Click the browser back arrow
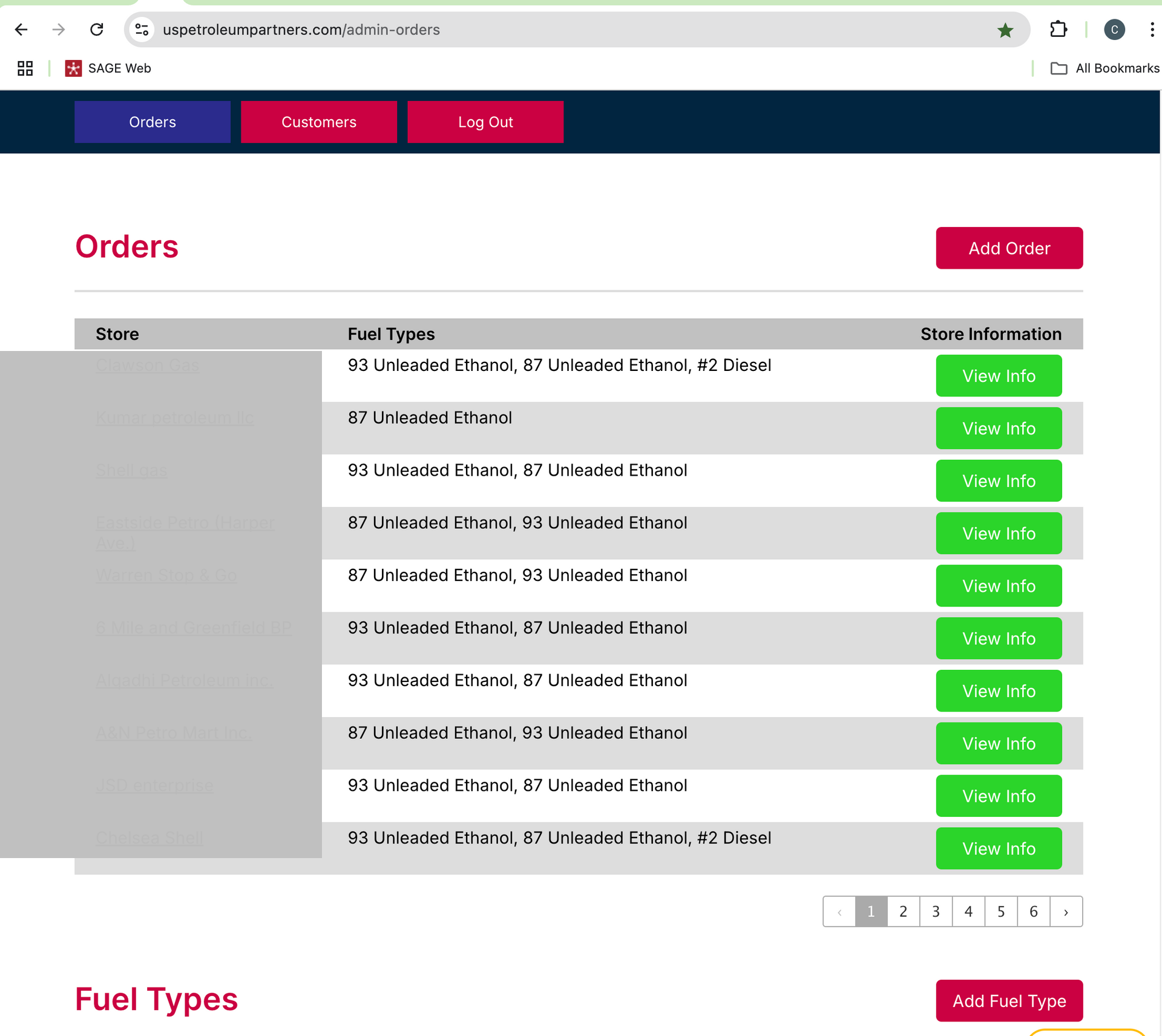Screen dimensions: 1162x1036 21,30
